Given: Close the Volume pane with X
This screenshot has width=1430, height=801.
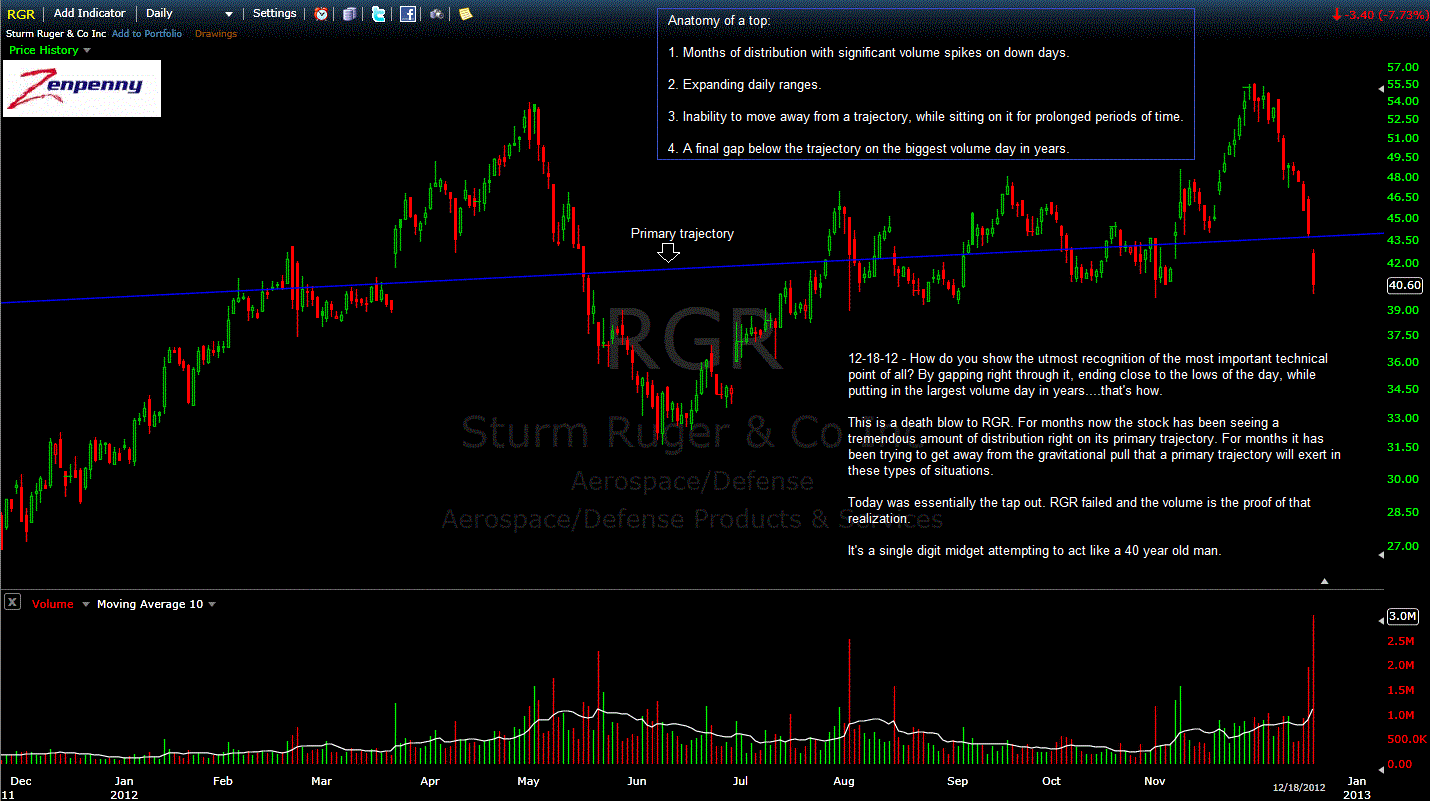Looking at the screenshot, I should tap(12, 602).
